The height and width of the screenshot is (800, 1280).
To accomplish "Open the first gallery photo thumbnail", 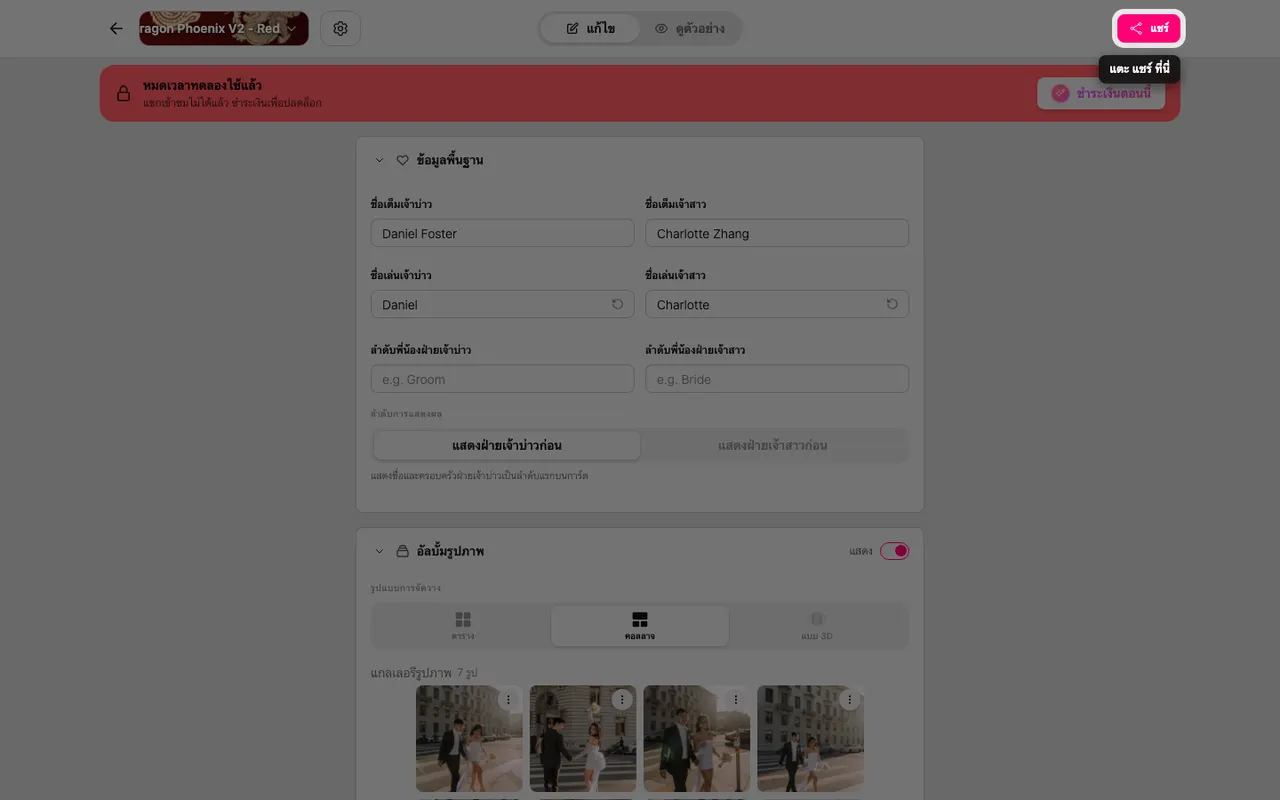I will pyautogui.click(x=469, y=740).
